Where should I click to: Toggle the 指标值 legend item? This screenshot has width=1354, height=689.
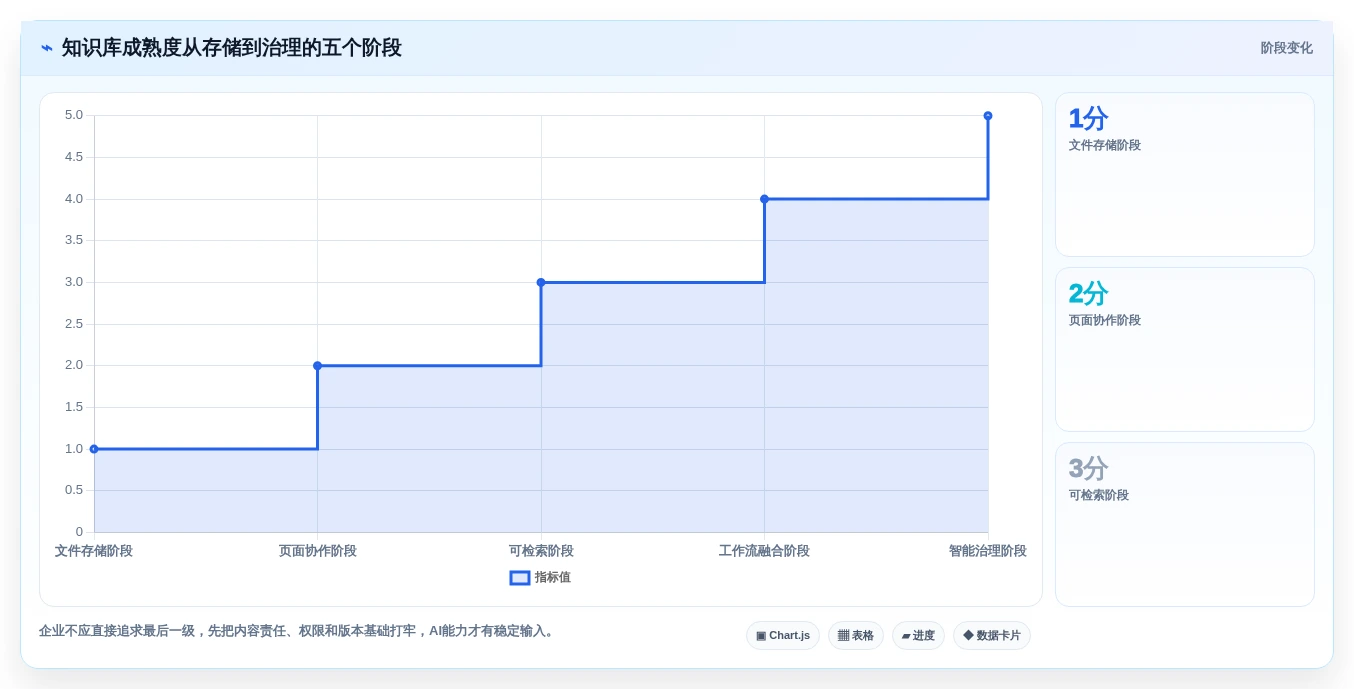click(540, 577)
